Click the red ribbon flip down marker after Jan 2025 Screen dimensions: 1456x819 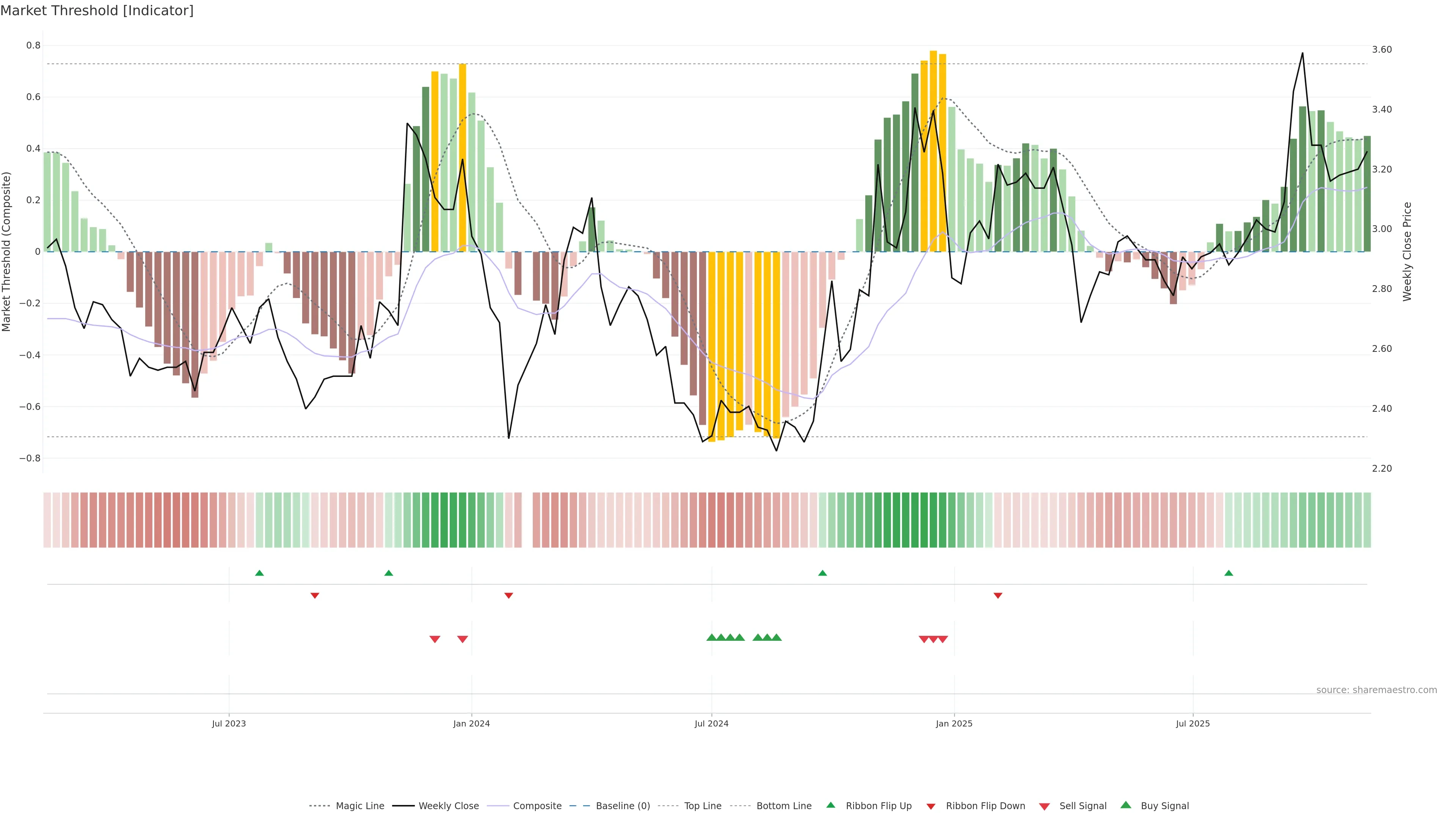click(998, 595)
